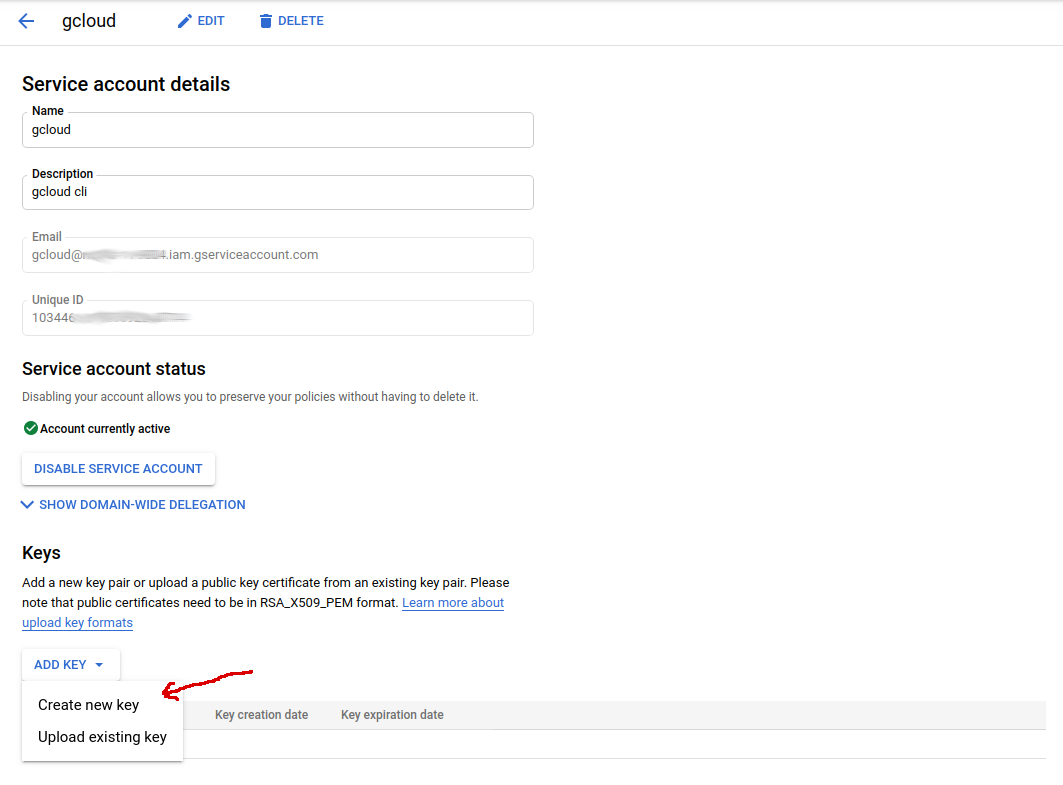
Task: Click the Service account status heading
Action: tap(114, 369)
